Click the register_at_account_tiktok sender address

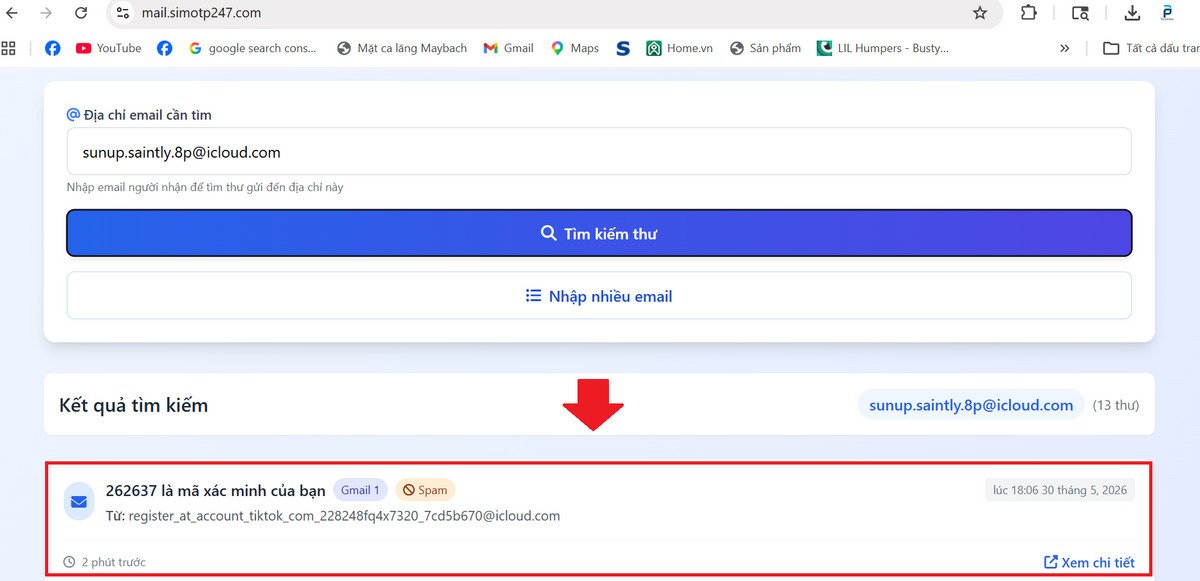344,516
